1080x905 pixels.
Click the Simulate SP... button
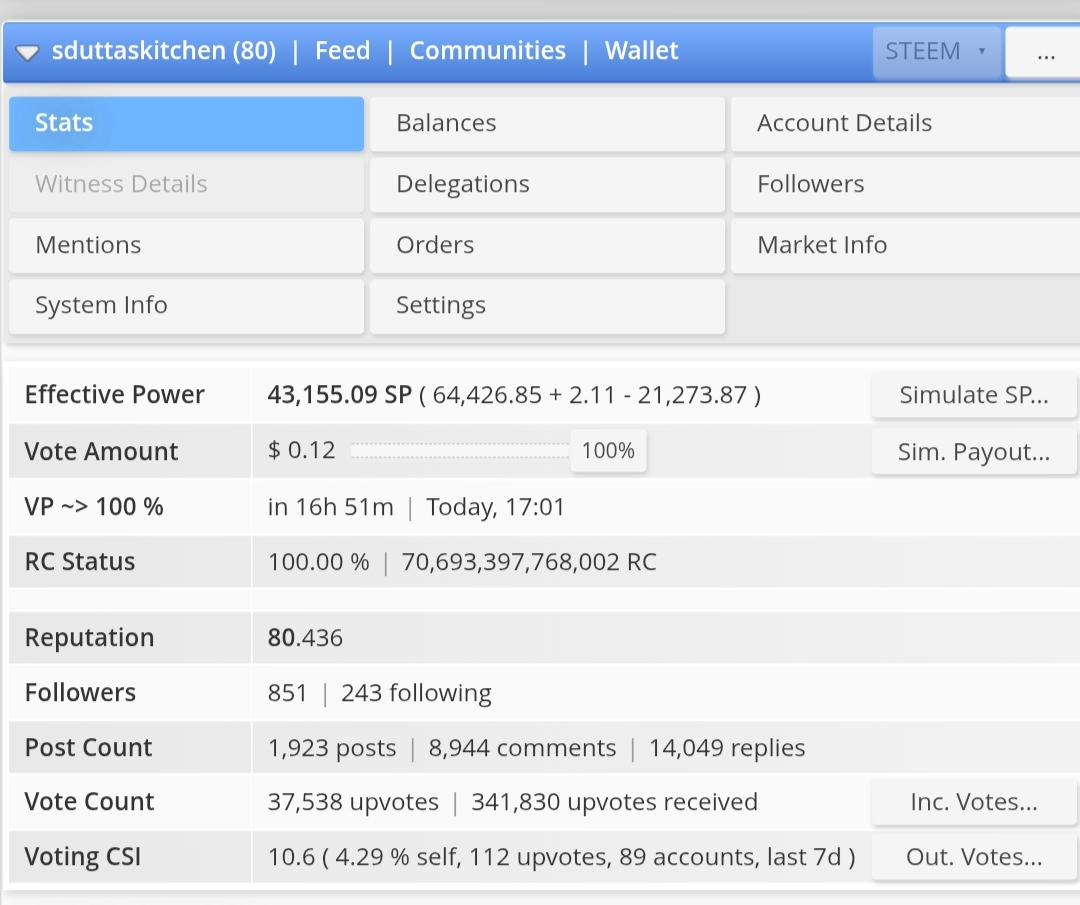coord(974,395)
